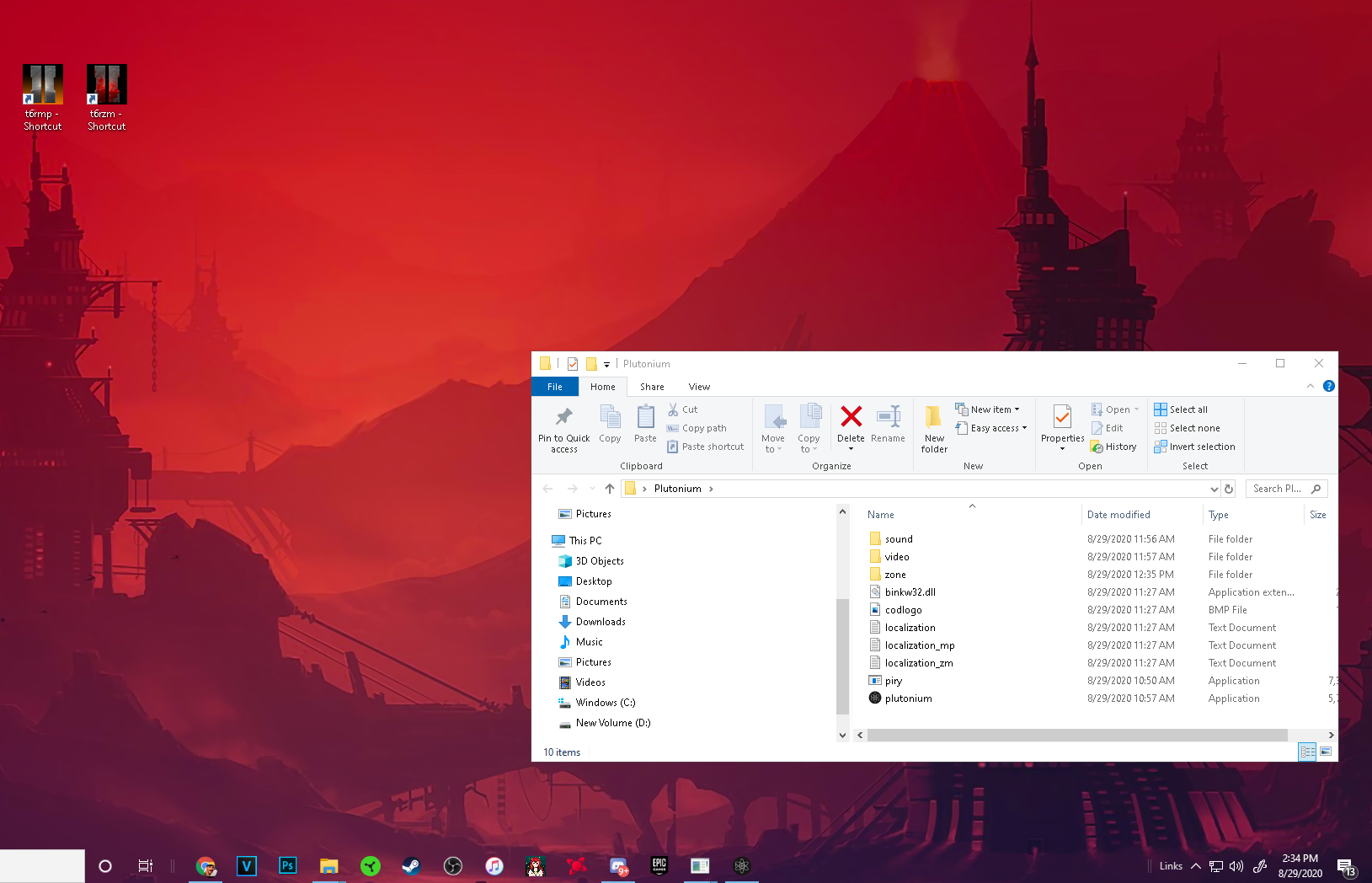Switch to the Share ribbon tab
Screen dimensions: 1372x883
pos(652,387)
